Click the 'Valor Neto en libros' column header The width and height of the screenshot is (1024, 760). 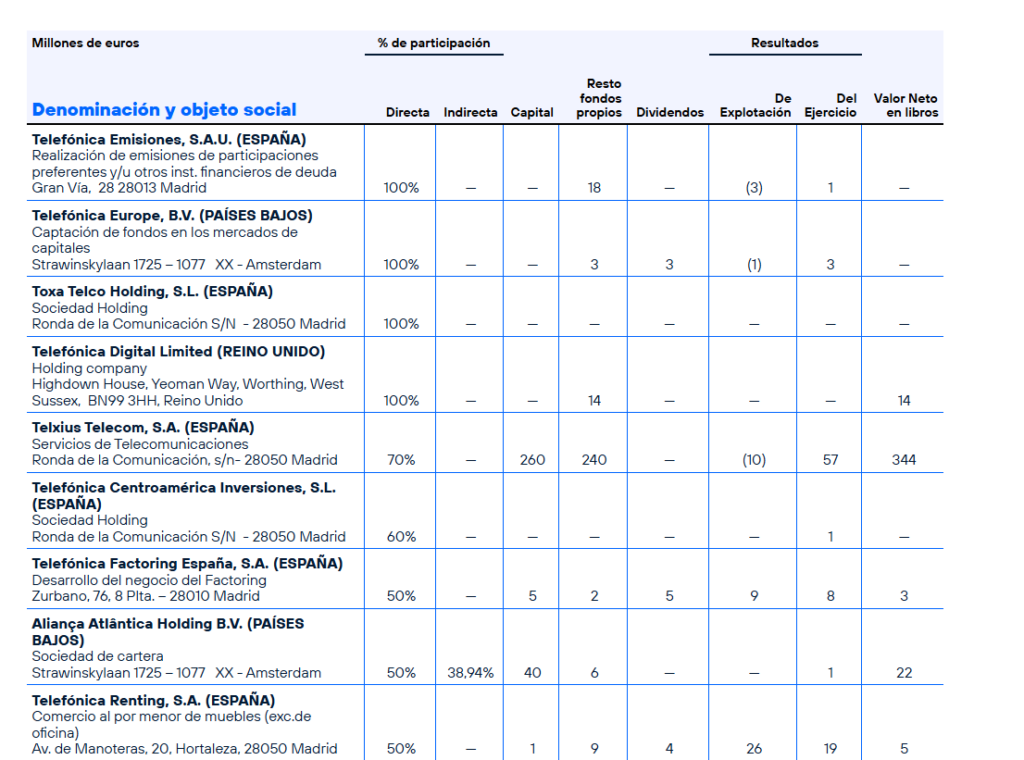tap(905, 105)
